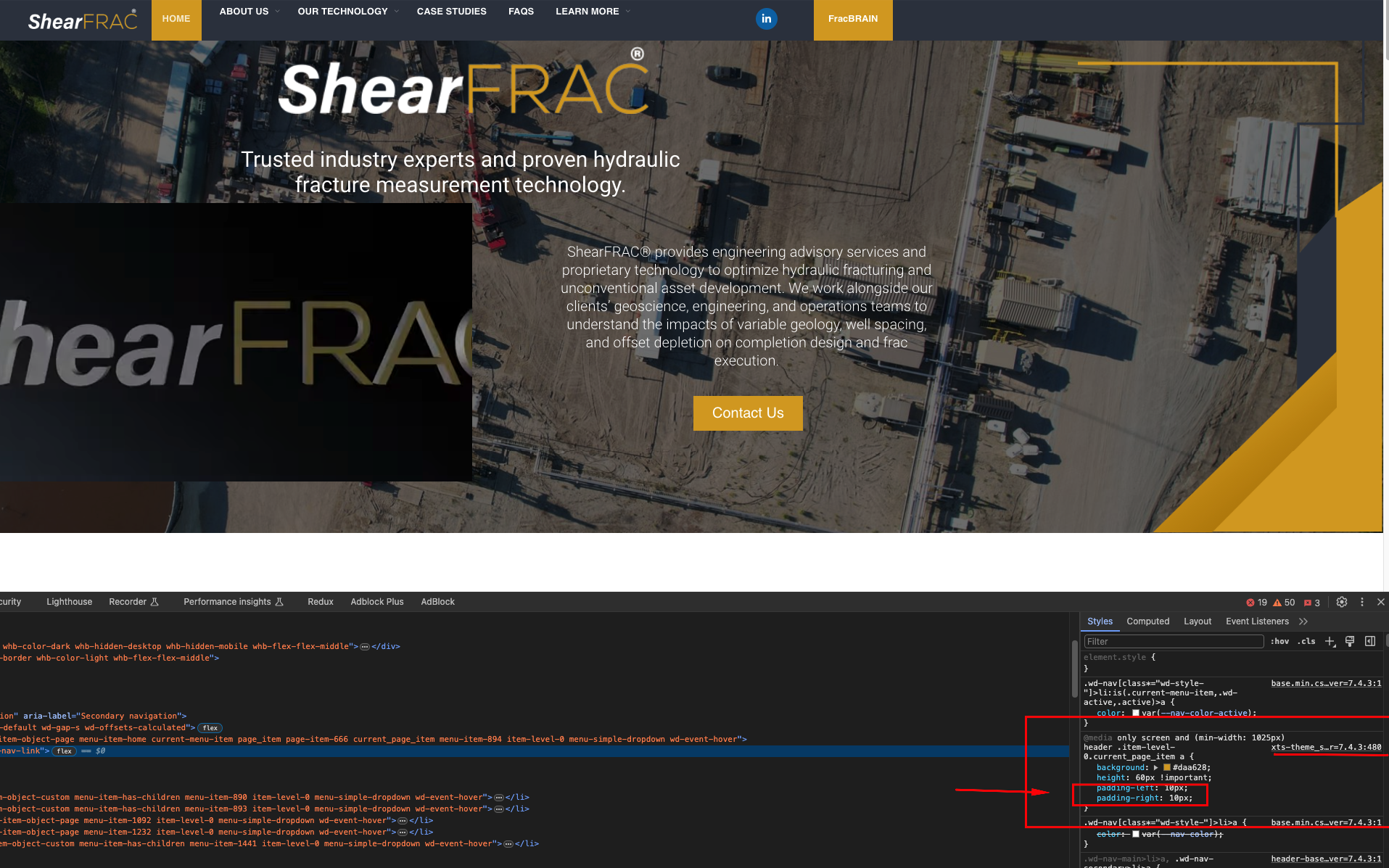Expand the ellipsis in the menu-item-1441 node
This screenshot has width=1389, height=868.
click(x=508, y=844)
